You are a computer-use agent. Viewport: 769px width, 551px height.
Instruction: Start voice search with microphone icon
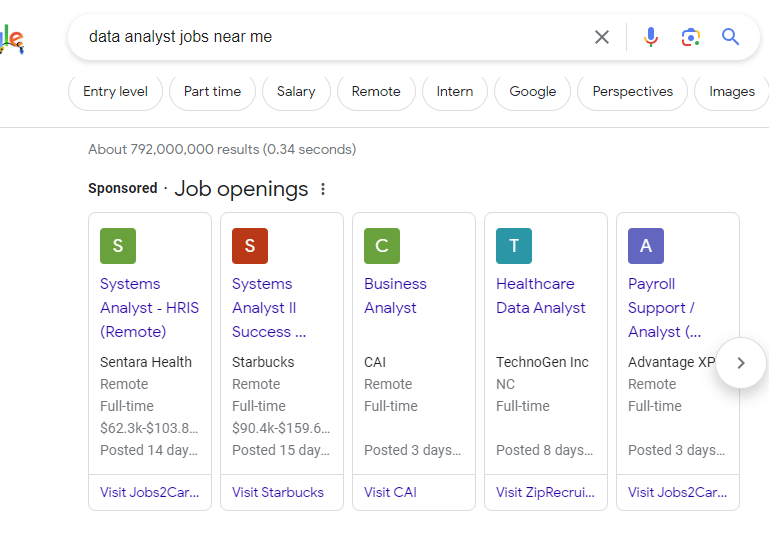651,37
